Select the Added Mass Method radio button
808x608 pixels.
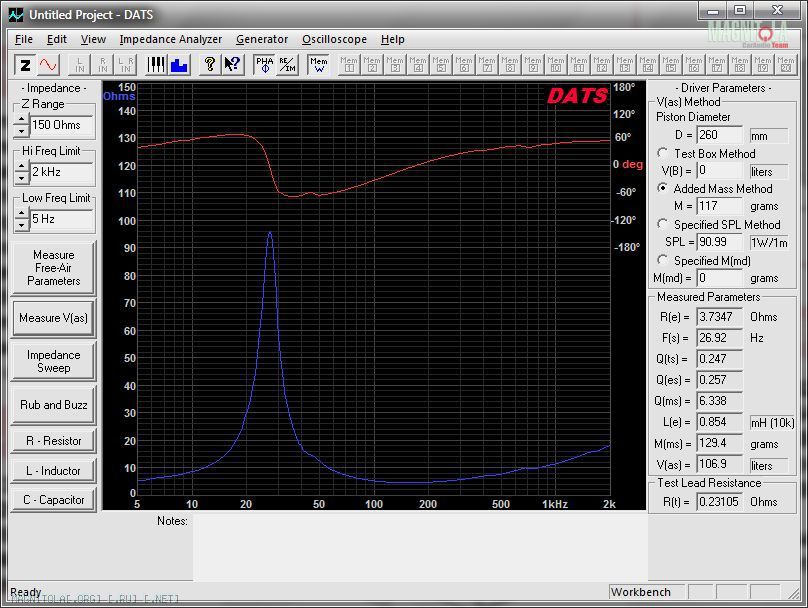(663, 188)
